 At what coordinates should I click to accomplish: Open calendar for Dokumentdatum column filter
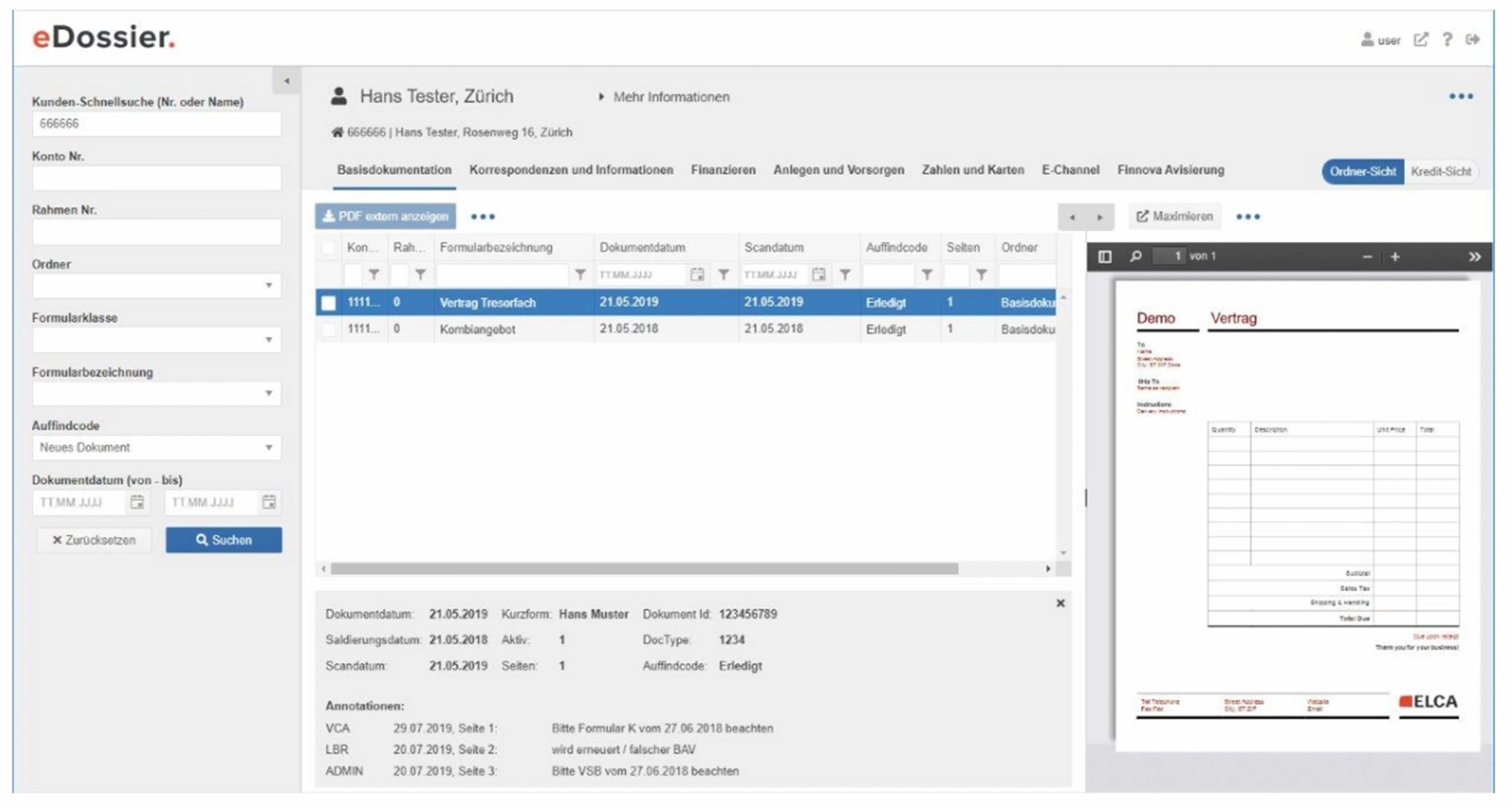coord(697,274)
